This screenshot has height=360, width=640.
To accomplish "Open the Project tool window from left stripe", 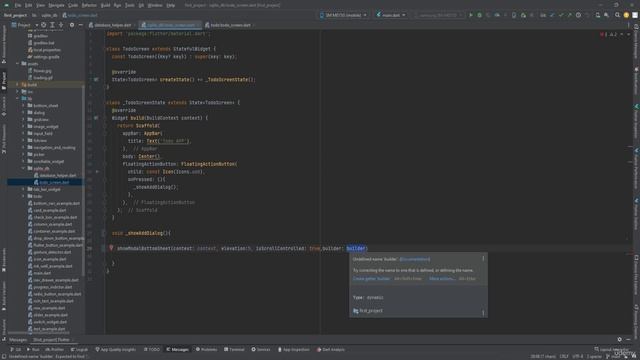I will 4,80.
